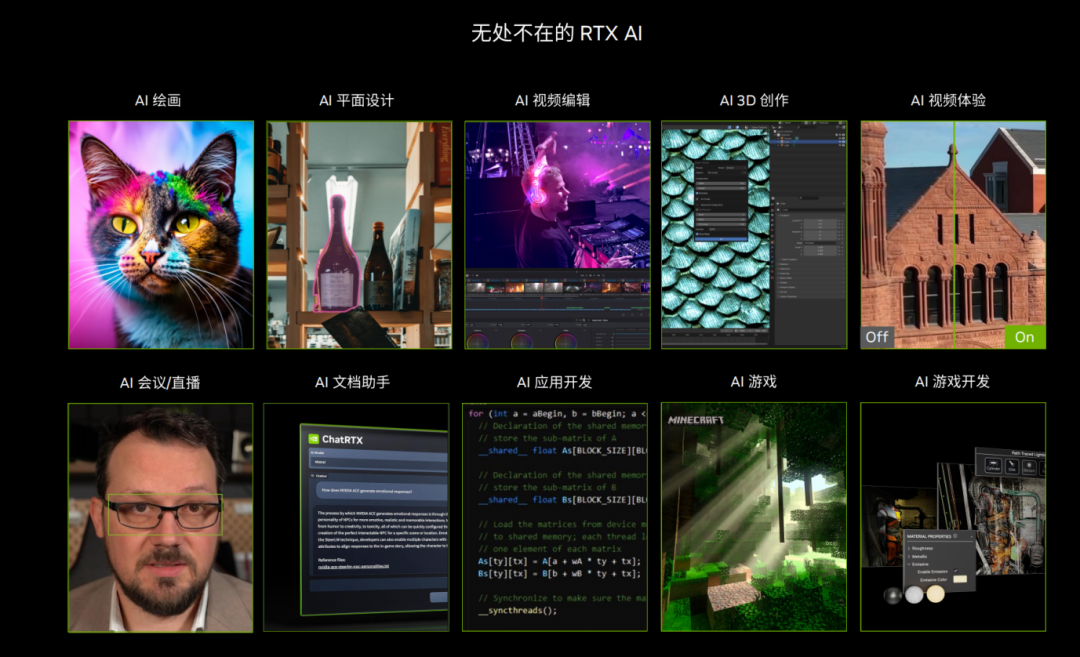This screenshot has width=1080, height=657.
Task: Click the help icon on Material Properties header
Action: click(955, 537)
